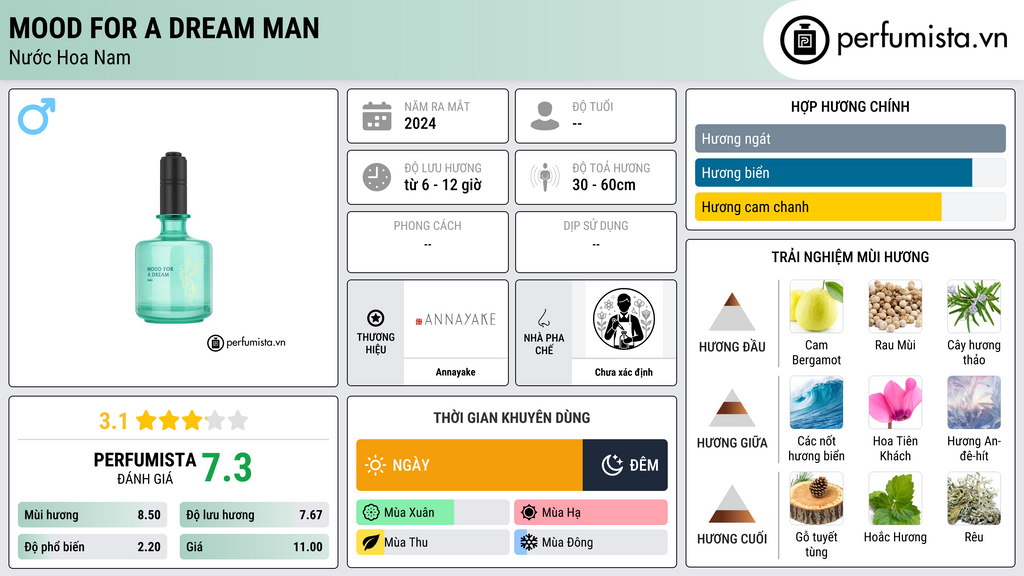Click the nose icon above Nhà pha chế
Screen dimensions: 1024x576
[x=543, y=318]
